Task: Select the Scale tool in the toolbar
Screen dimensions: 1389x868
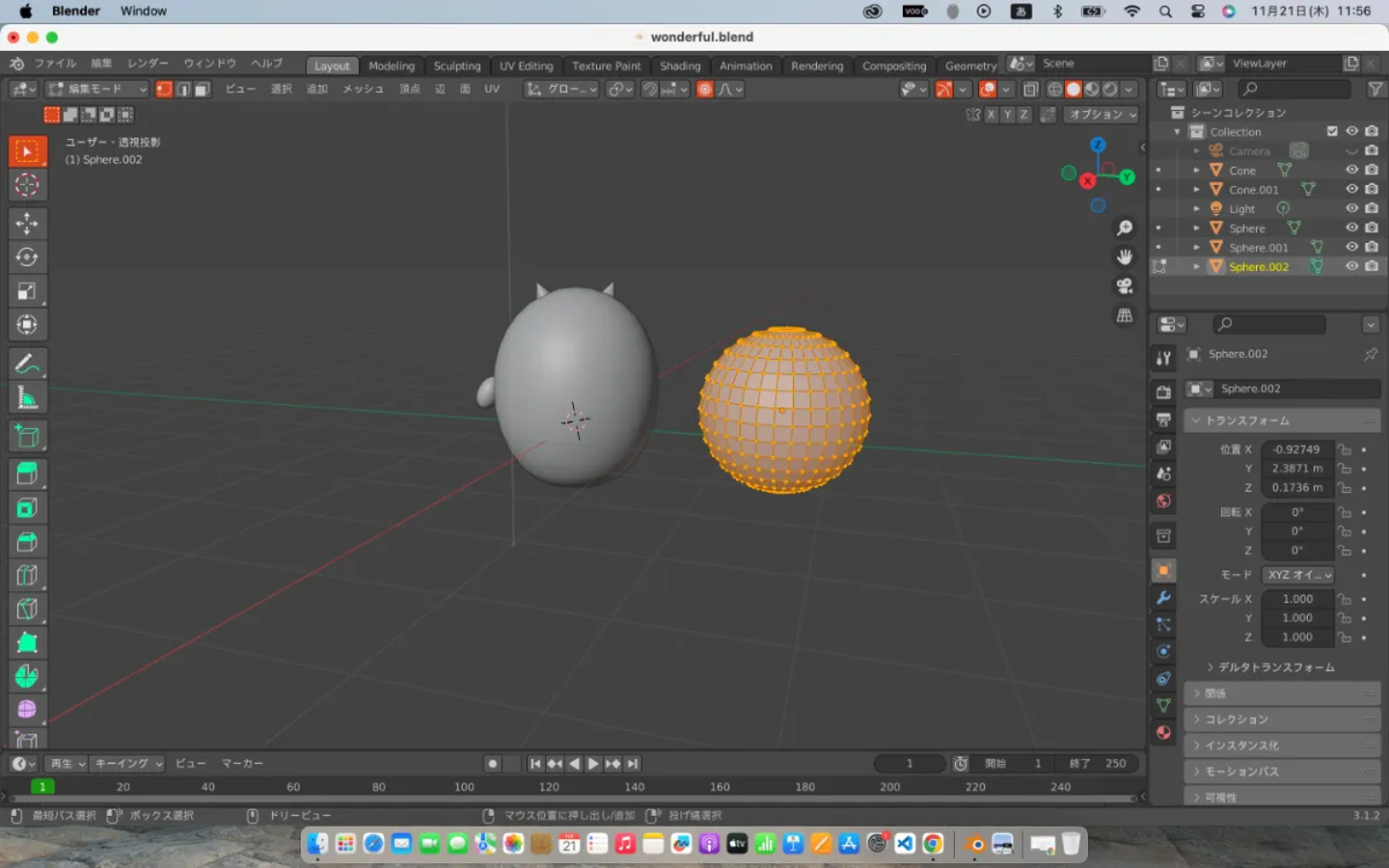Action: pyautogui.click(x=27, y=291)
